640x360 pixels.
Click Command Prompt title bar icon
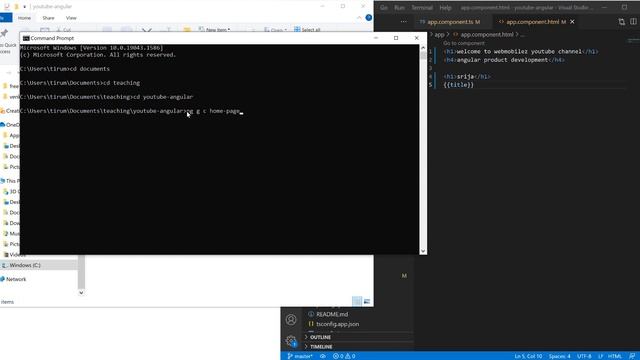click(26, 38)
